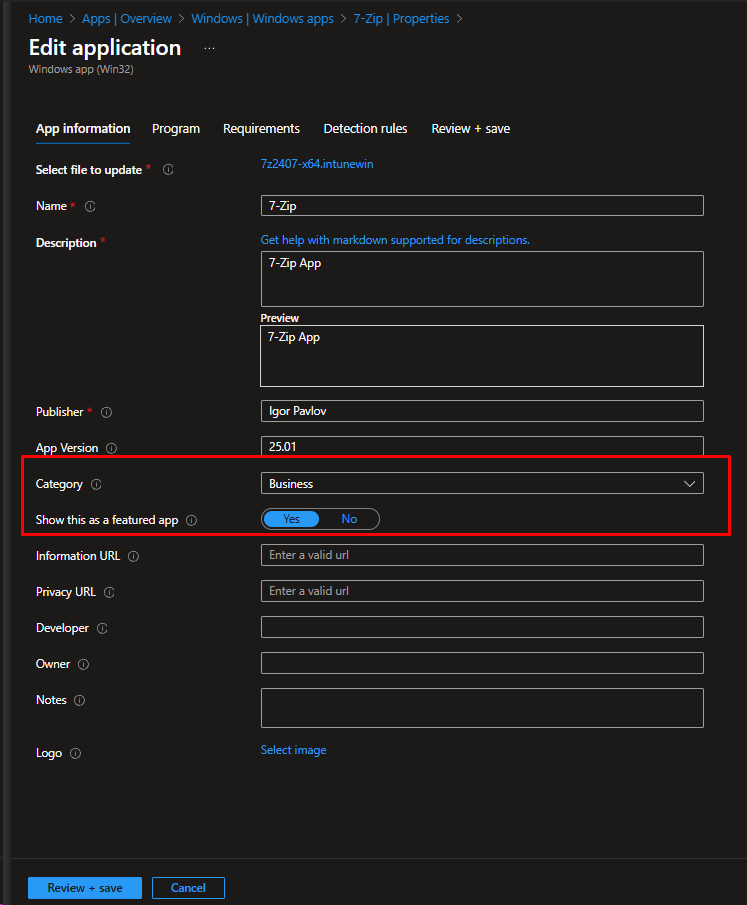Open the Detection rules tab

pyautogui.click(x=365, y=129)
